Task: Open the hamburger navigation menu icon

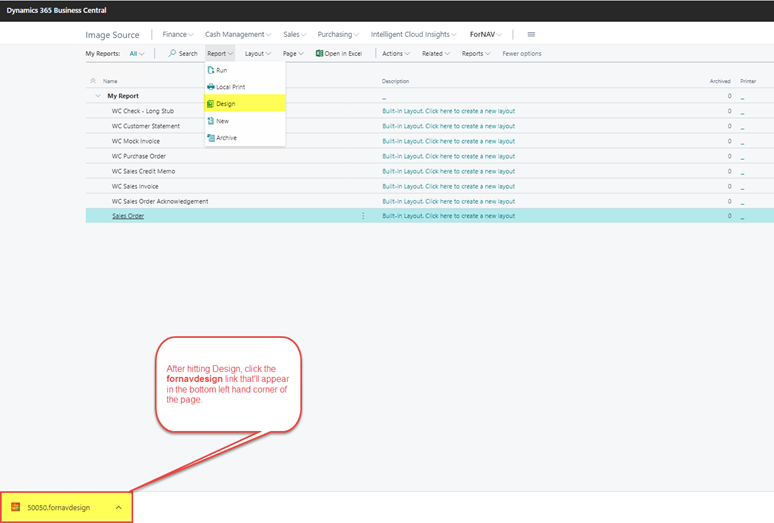Action: 531,35
